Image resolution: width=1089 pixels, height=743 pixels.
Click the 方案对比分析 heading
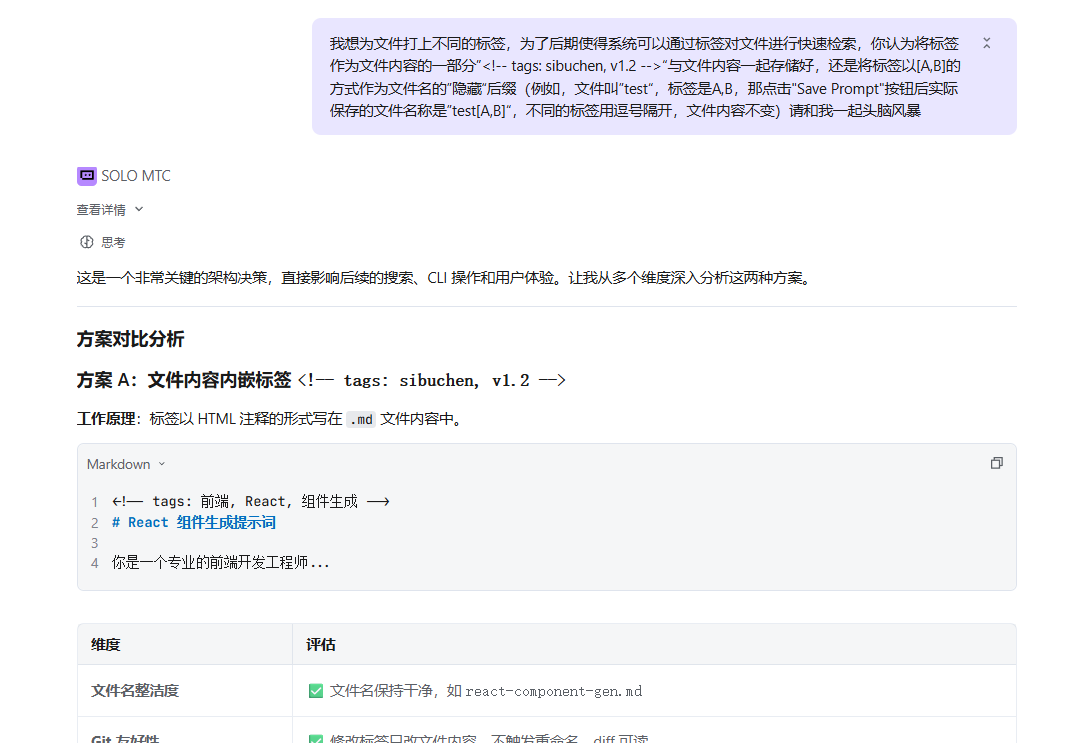pyautogui.click(x=130, y=339)
